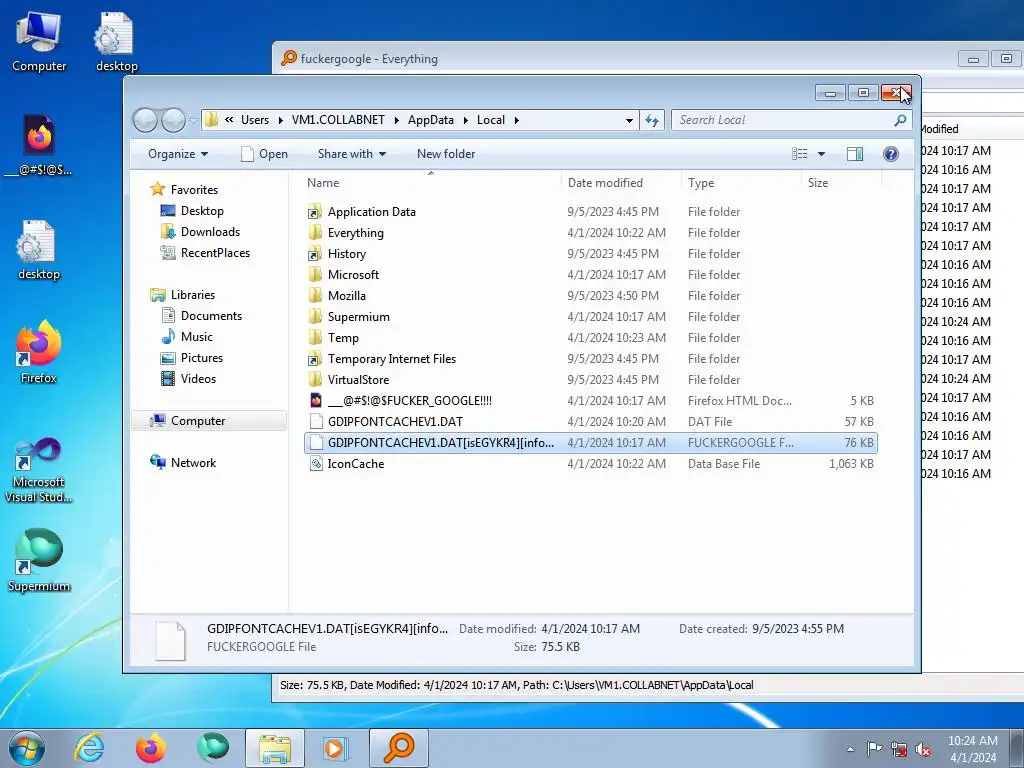Open the Organize menu
This screenshot has height=768, width=1024.
(178, 154)
